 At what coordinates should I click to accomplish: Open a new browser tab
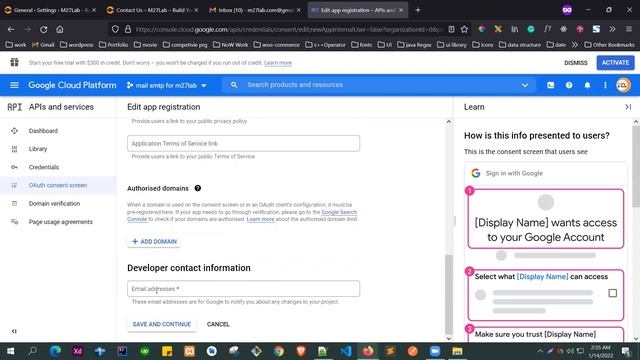click(418, 10)
